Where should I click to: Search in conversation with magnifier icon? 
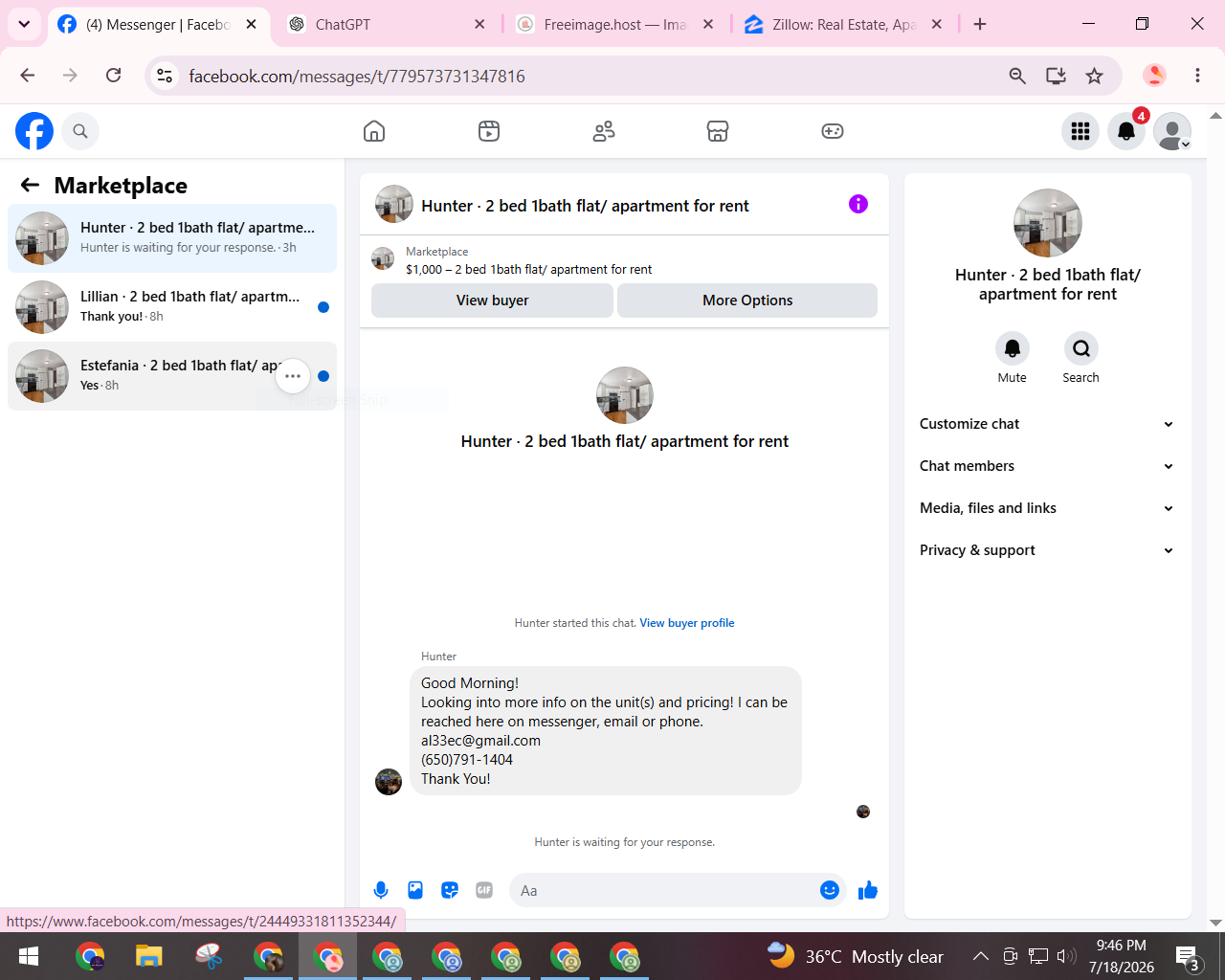click(x=1081, y=348)
